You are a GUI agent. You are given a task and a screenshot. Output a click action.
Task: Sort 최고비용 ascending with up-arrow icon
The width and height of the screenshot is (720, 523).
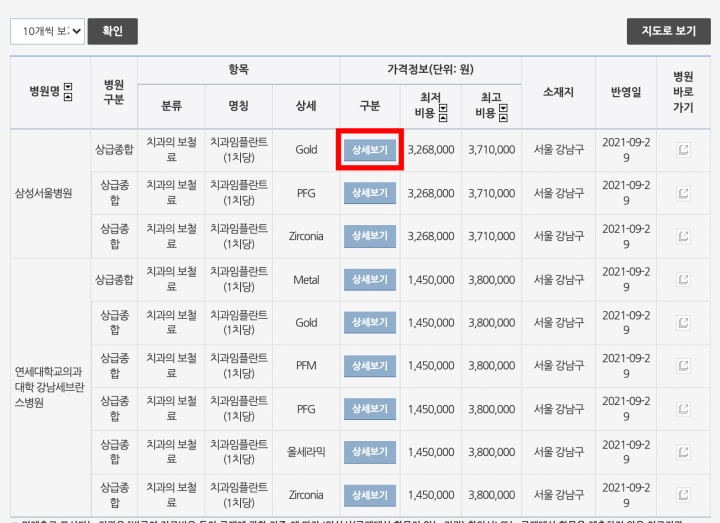(x=504, y=118)
